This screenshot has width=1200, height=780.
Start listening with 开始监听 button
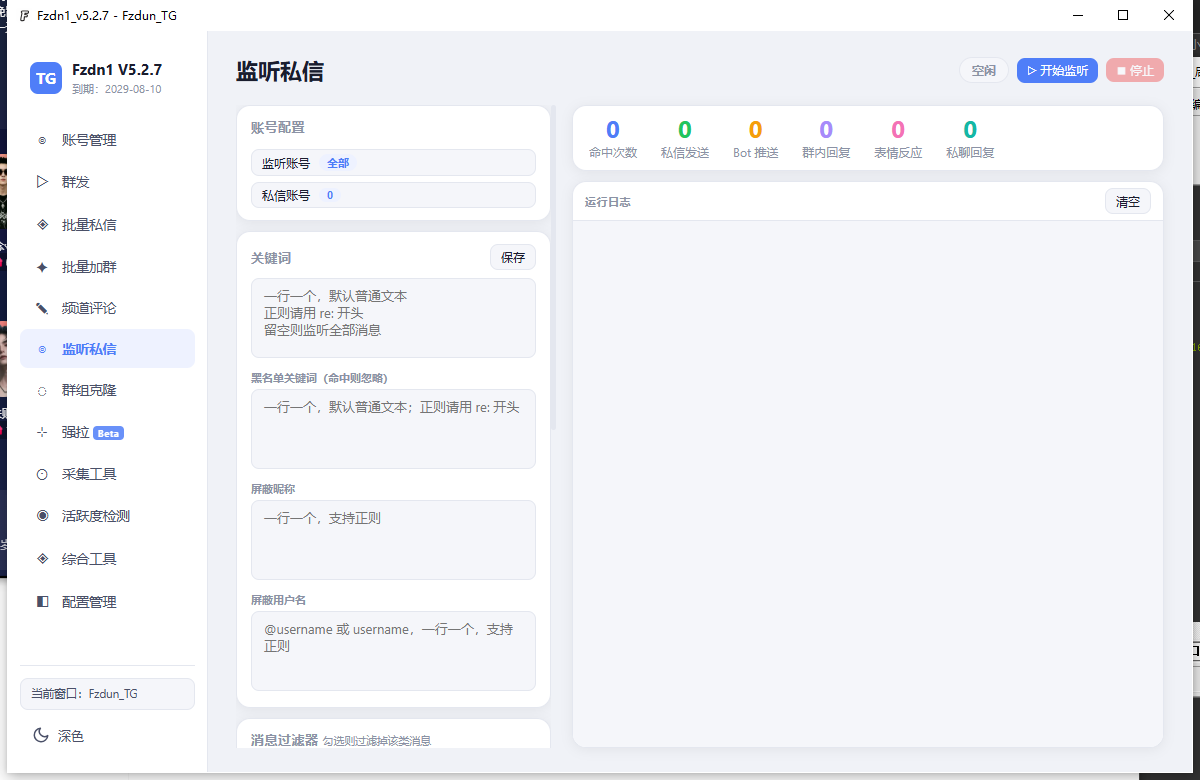[1057, 71]
